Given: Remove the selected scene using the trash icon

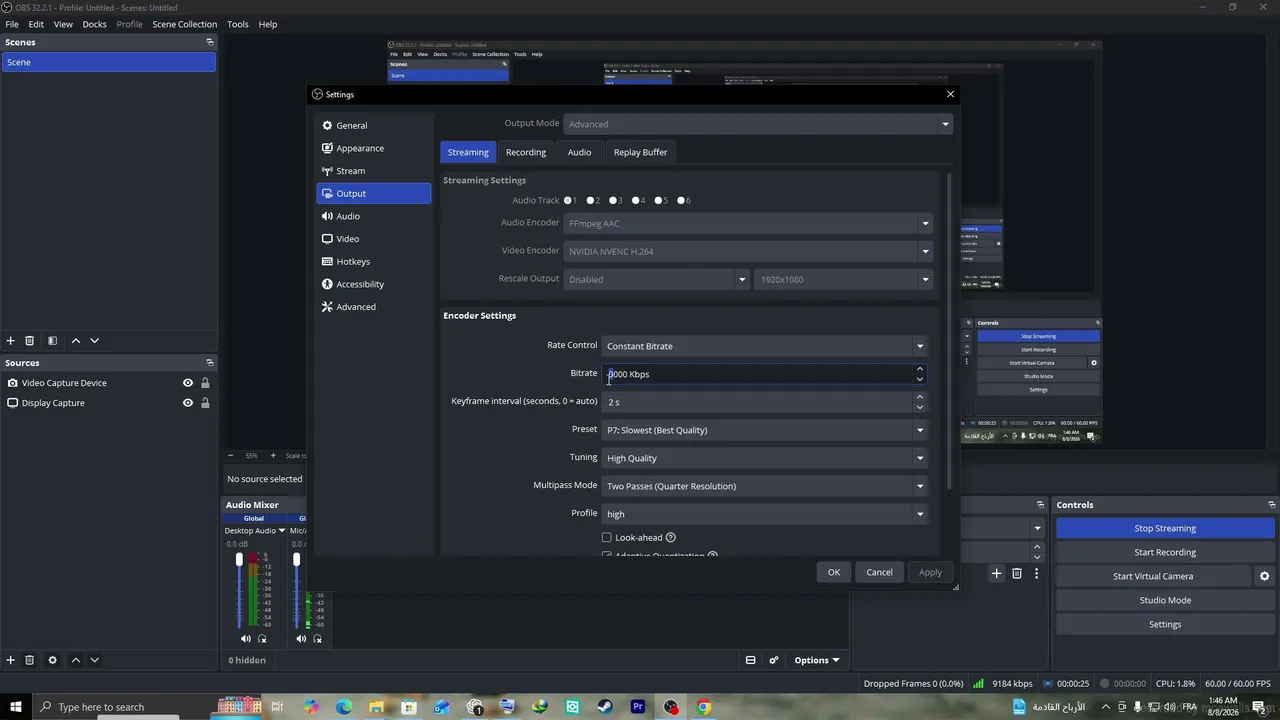Looking at the screenshot, I should [30, 341].
